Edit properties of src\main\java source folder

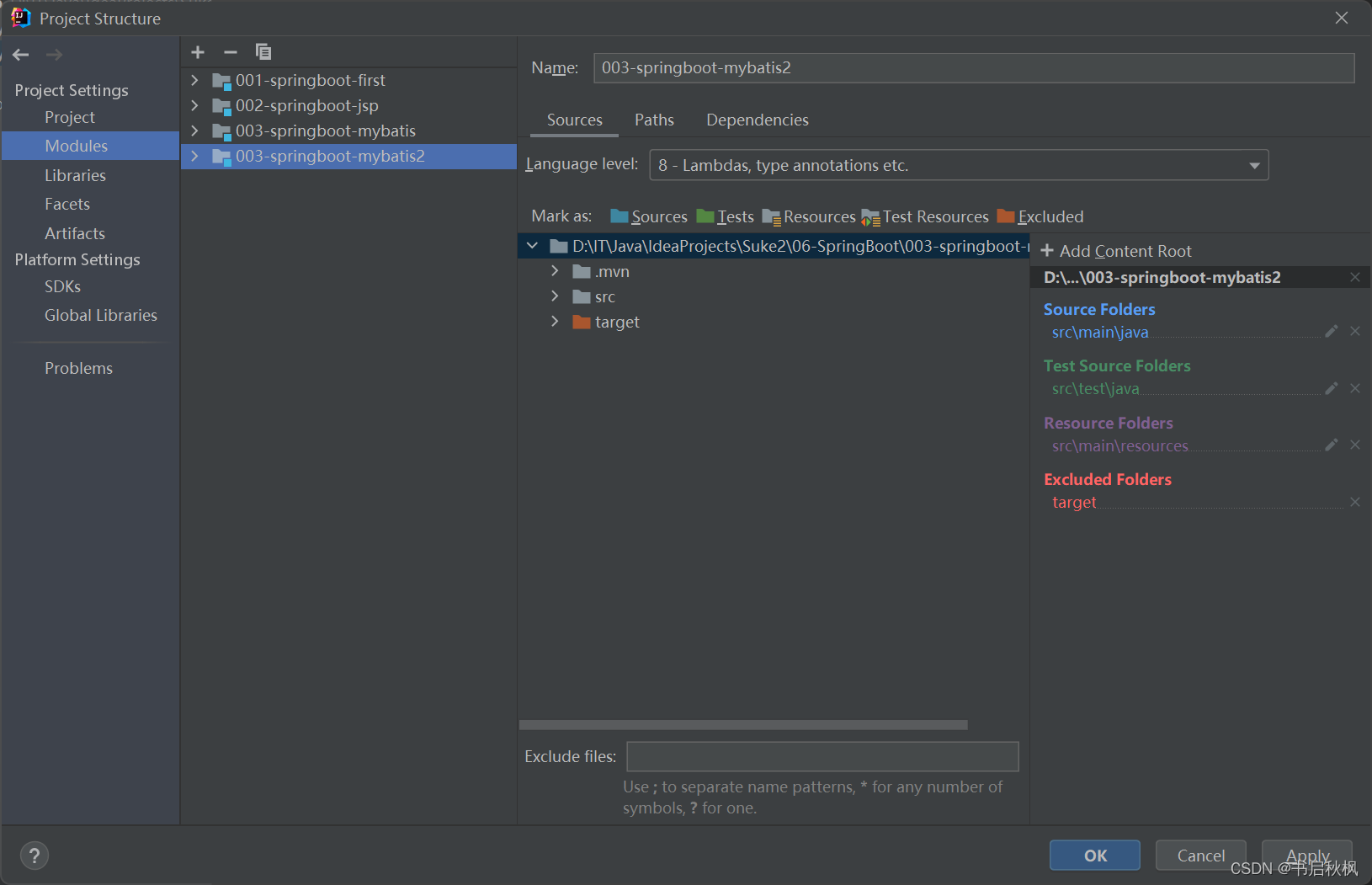click(x=1332, y=332)
